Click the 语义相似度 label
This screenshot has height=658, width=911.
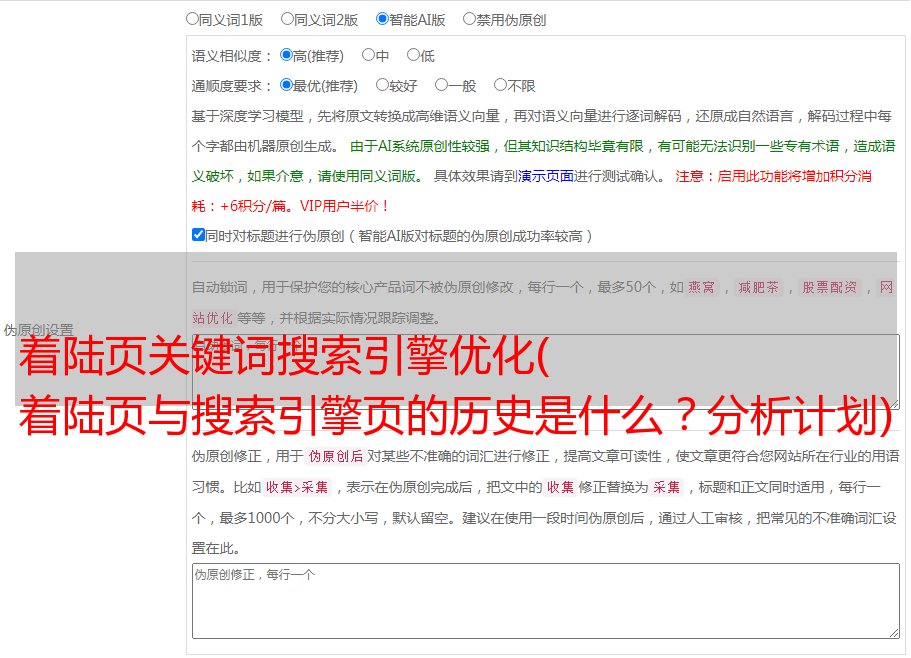232,56
